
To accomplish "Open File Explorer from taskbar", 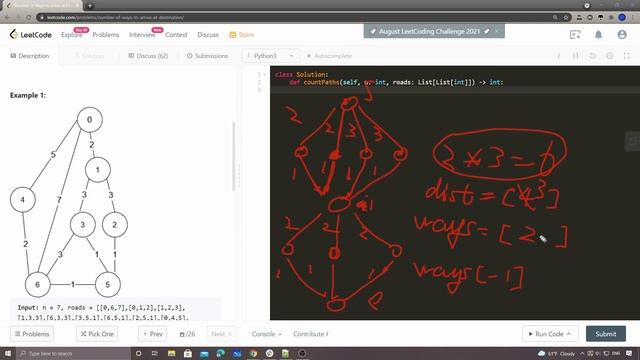I will pyautogui.click(x=171, y=353).
